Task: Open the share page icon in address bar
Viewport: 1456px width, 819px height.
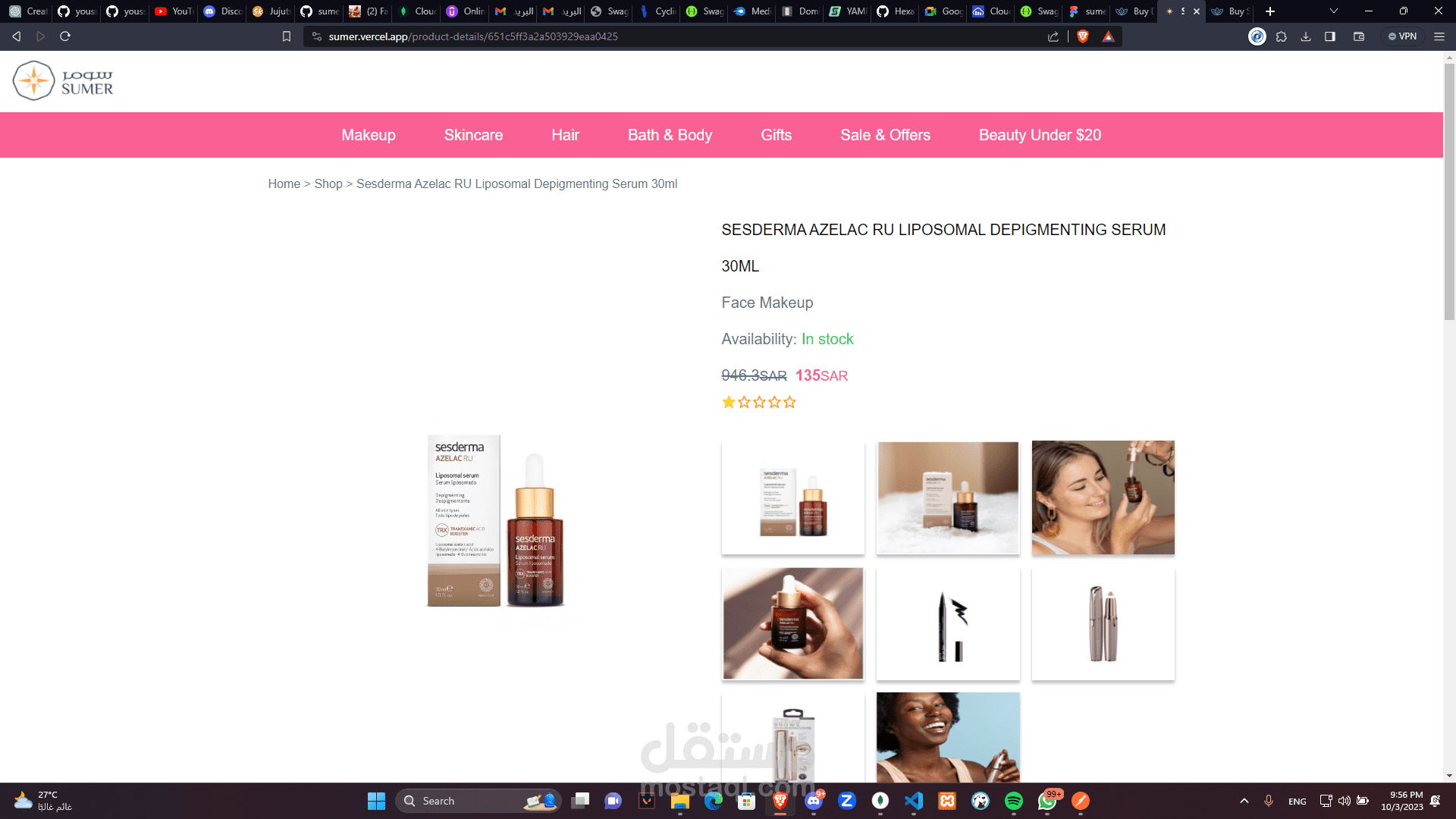Action: [x=1053, y=36]
